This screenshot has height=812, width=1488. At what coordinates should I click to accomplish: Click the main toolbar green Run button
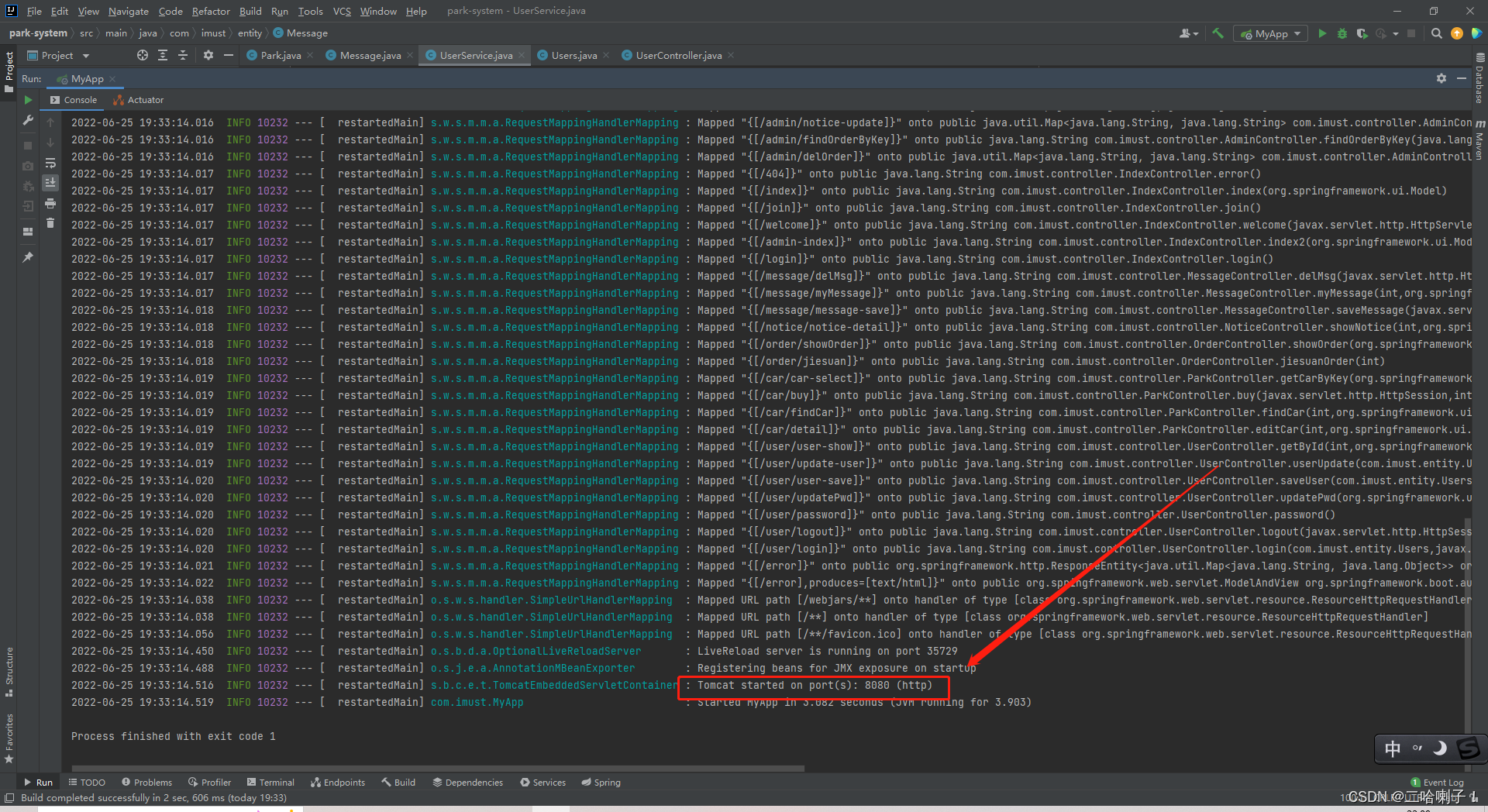1322,33
